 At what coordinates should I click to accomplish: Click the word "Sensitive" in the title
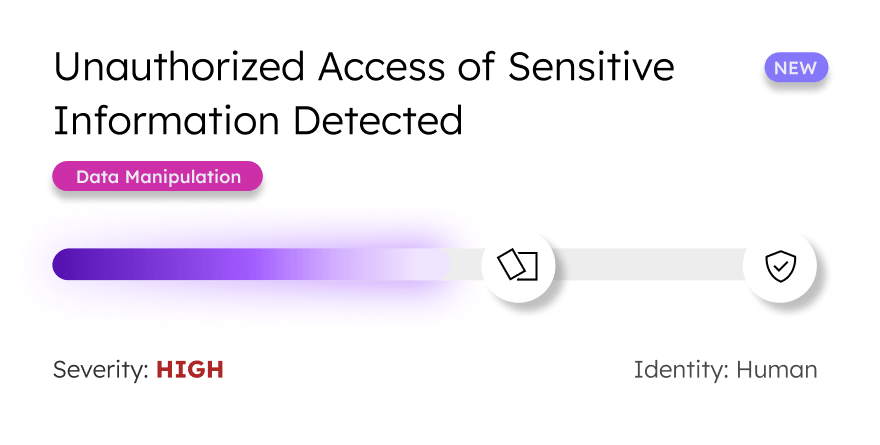[591, 68]
